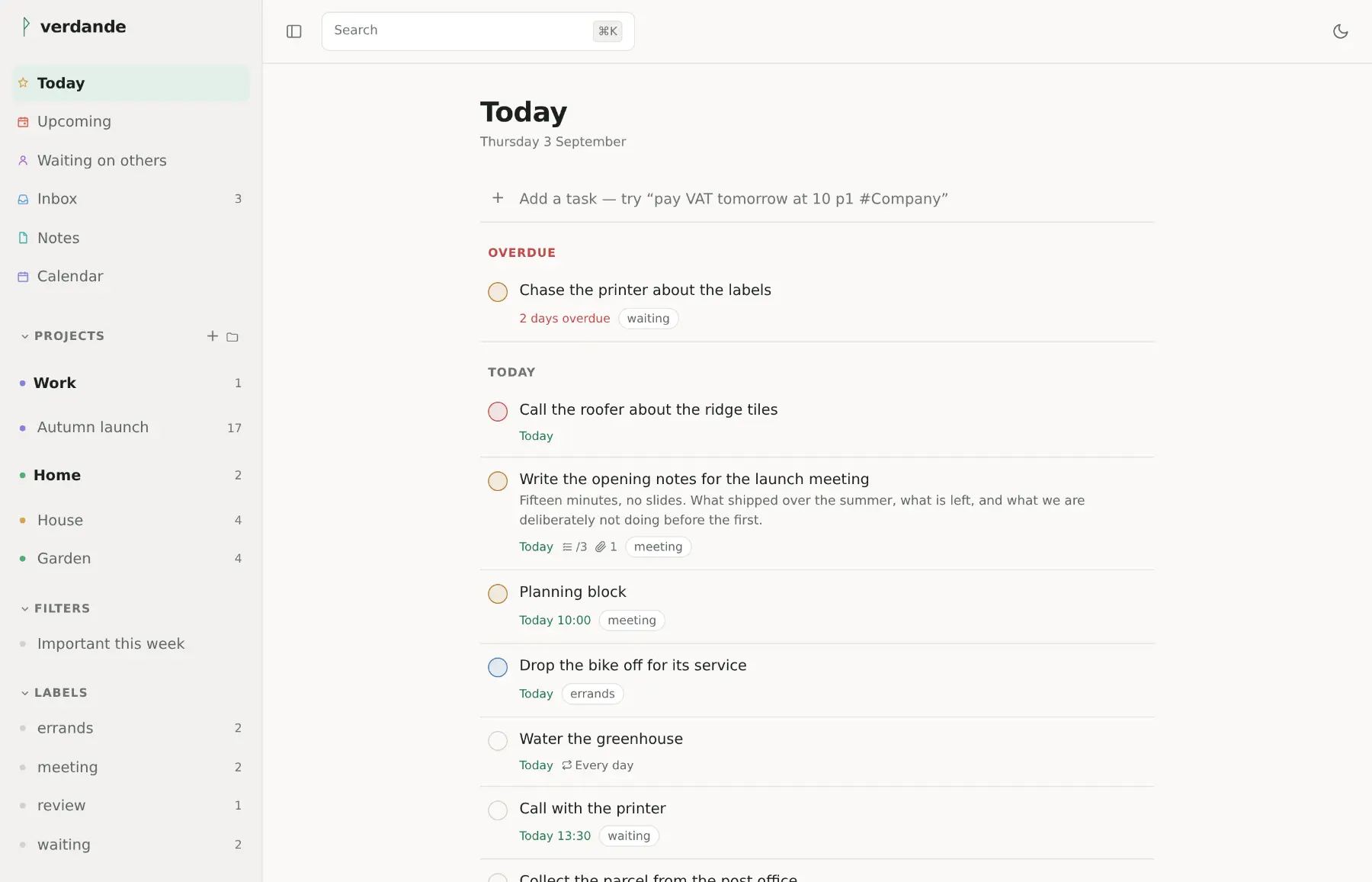
Task: Focus the Search field
Action: tap(478, 31)
